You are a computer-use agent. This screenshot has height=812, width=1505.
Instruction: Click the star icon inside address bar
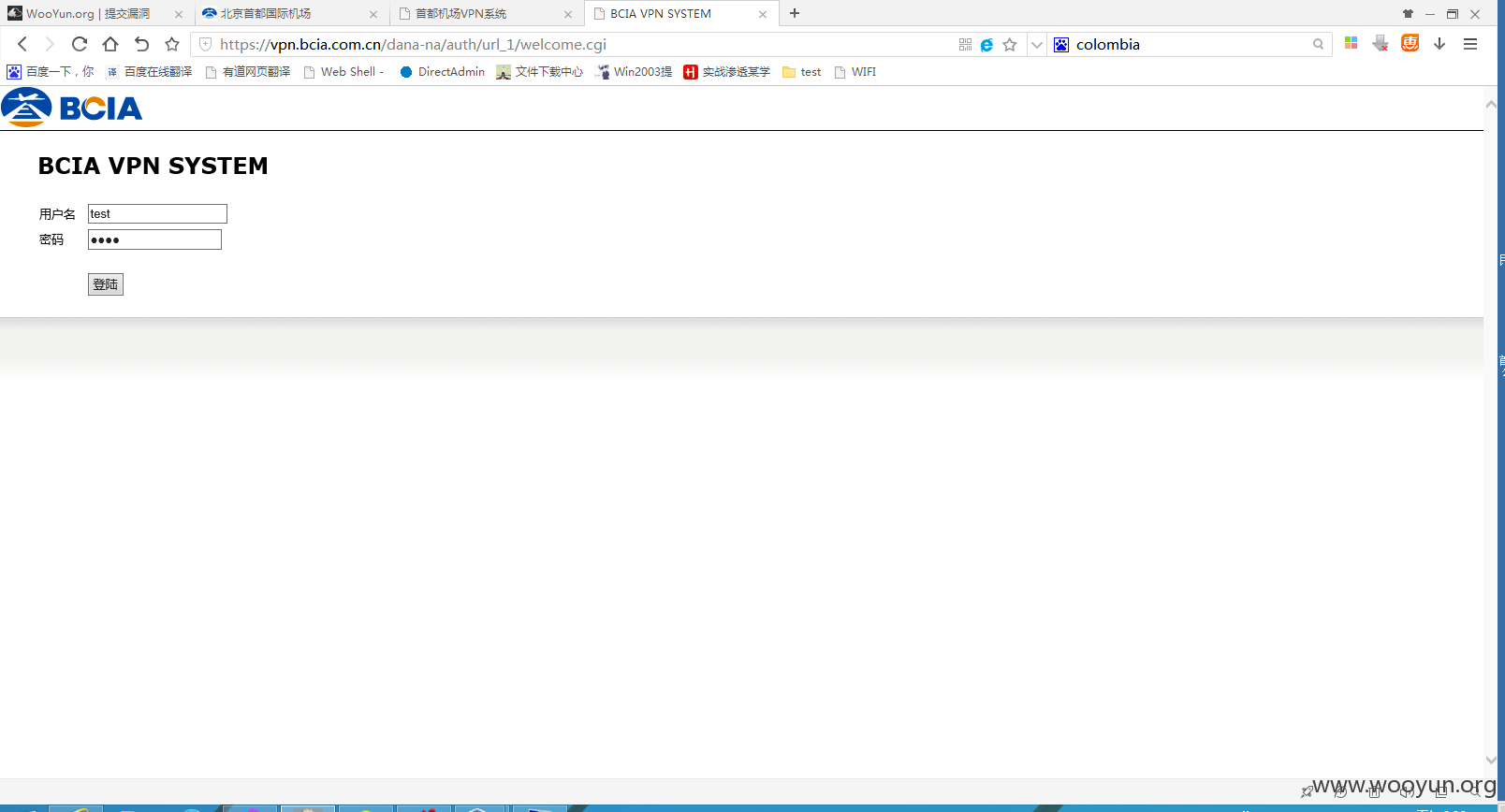coord(1009,44)
